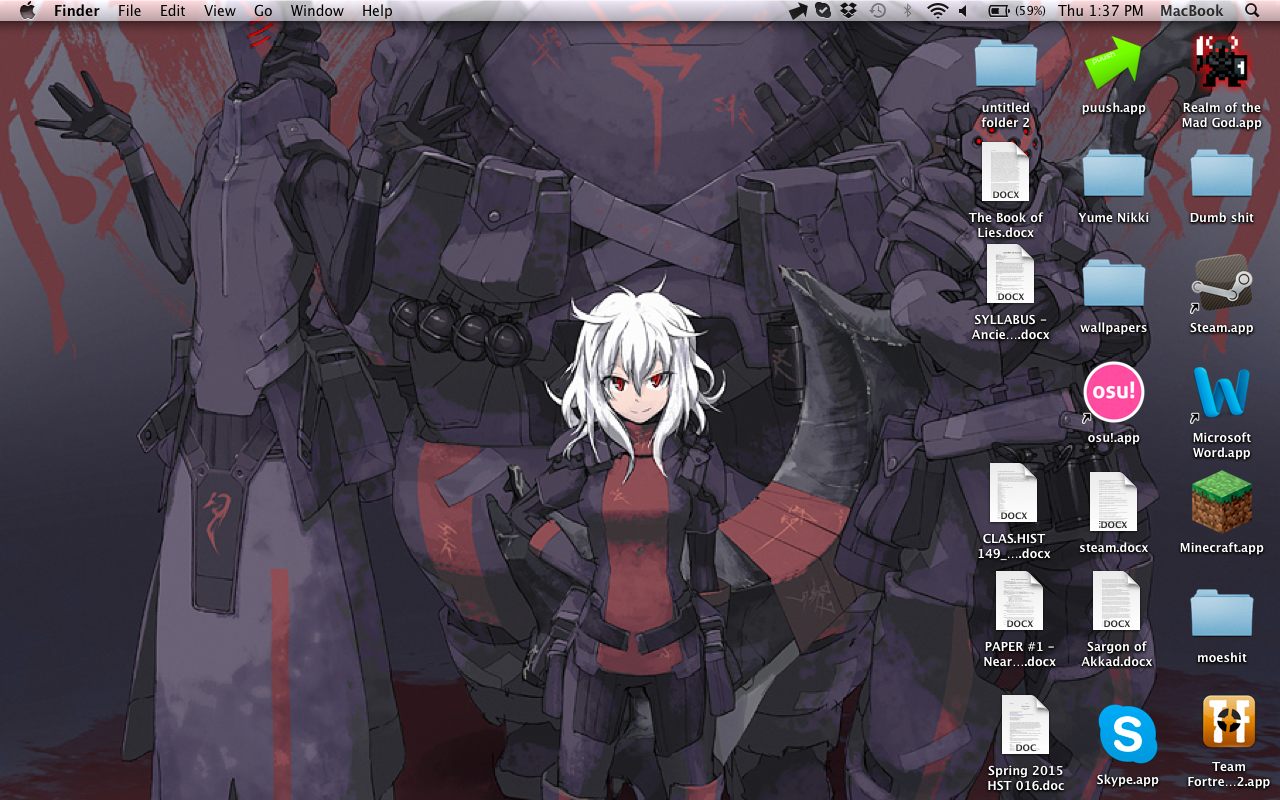Click the Thu 1:37 PM clock
This screenshot has height=800, width=1280.
[1100, 11]
